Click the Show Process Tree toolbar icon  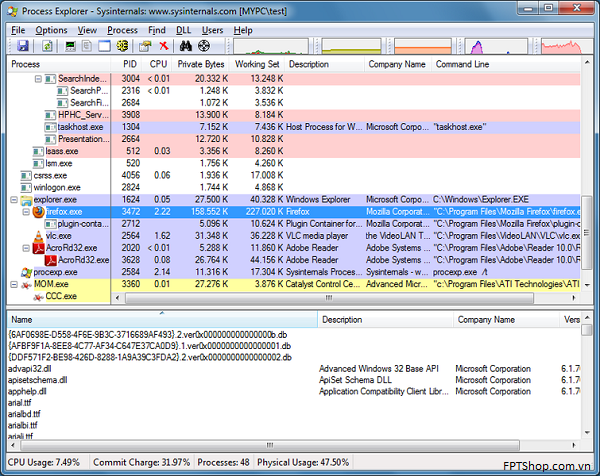[87, 46]
